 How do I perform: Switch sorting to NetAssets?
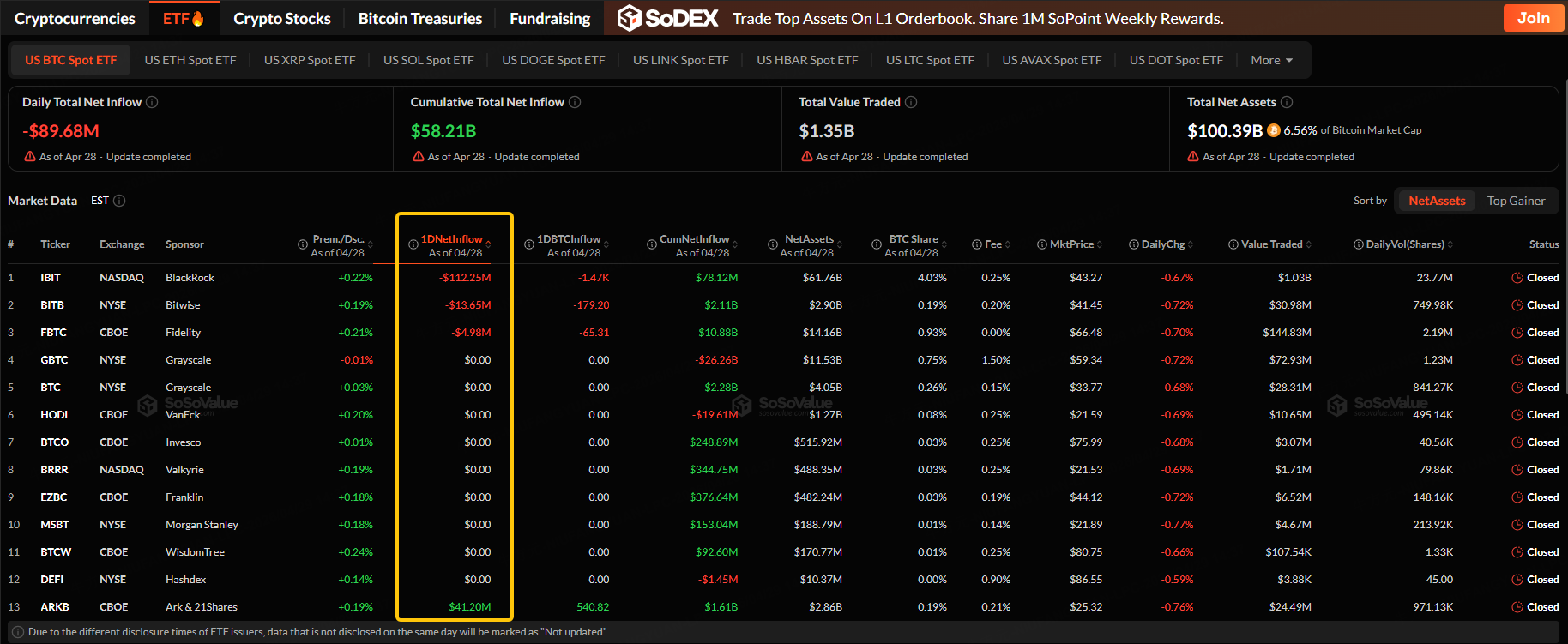coord(1437,201)
